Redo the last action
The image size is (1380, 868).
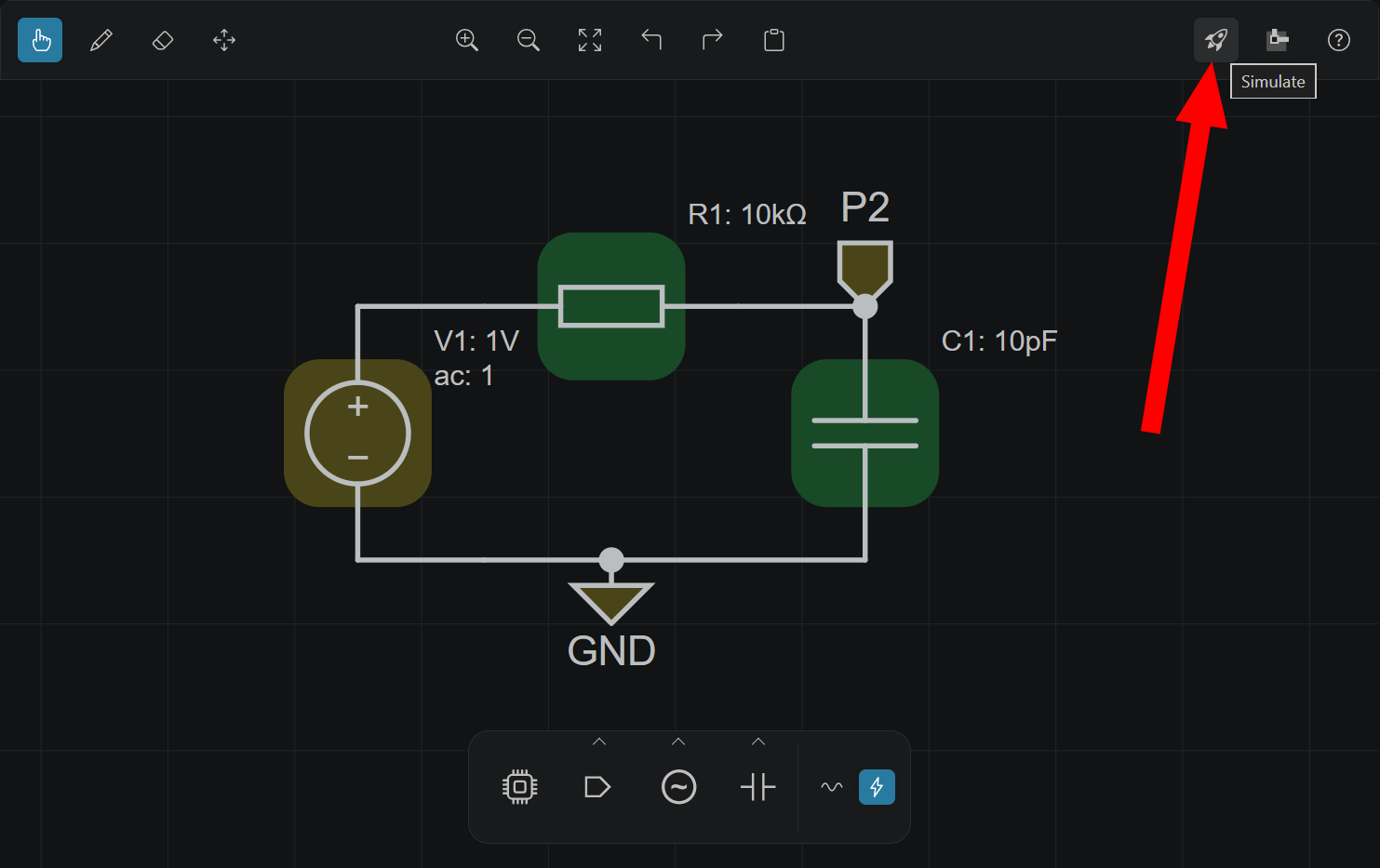tap(713, 40)
